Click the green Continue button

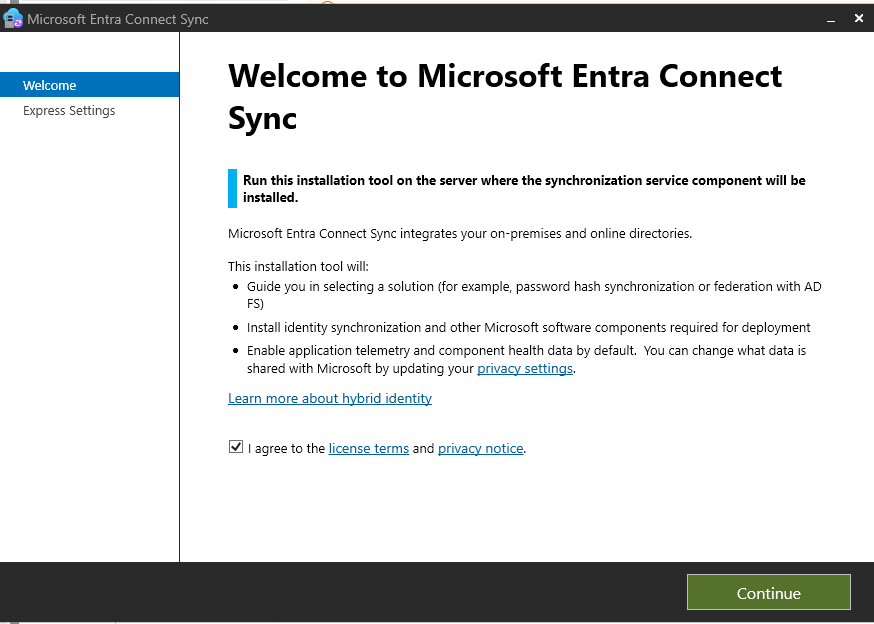coord(769,592)
